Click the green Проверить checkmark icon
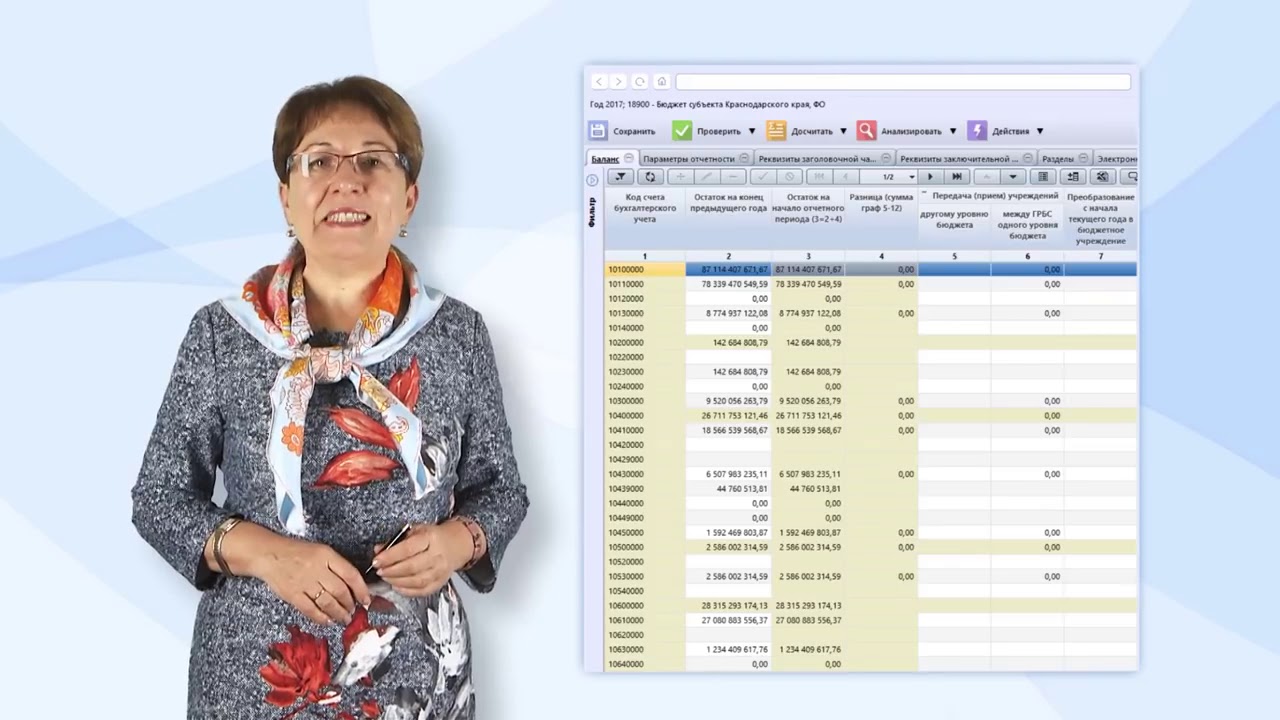 coord(682,131)
